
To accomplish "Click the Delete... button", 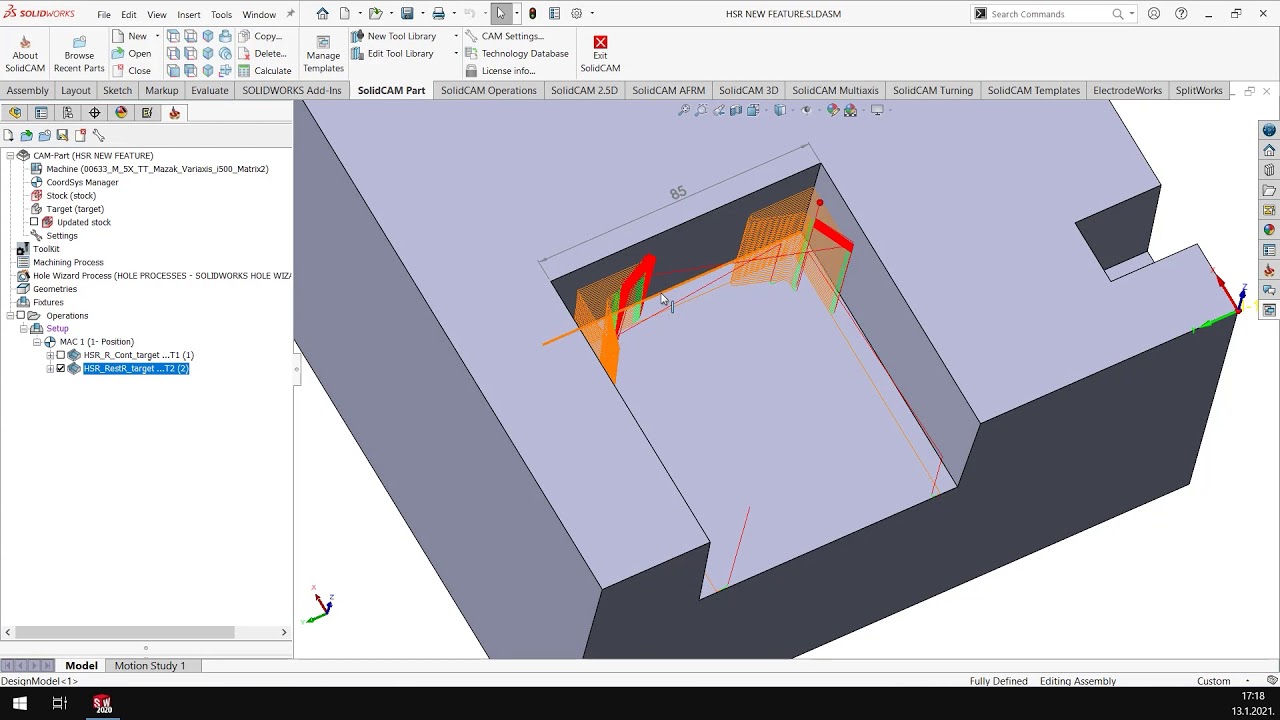I will [x=262, y=53].
